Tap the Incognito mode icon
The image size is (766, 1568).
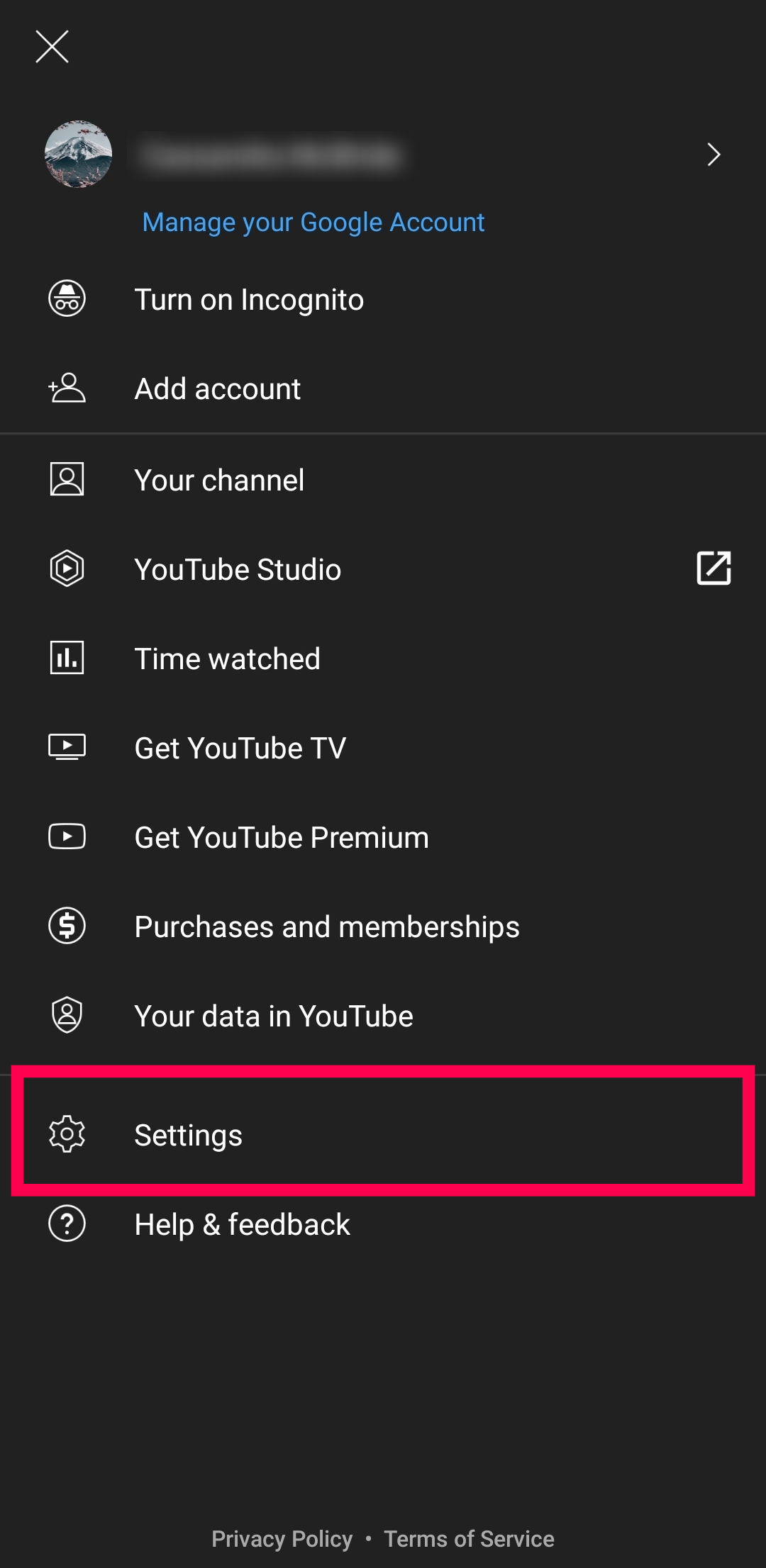[67, 298]
